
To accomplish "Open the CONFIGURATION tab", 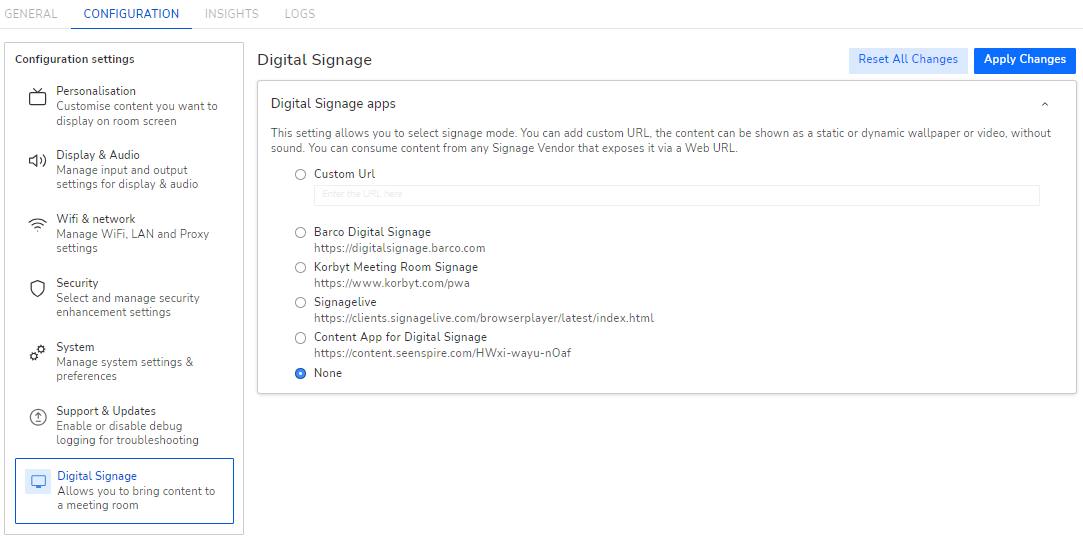I will (x=131, y=14).
